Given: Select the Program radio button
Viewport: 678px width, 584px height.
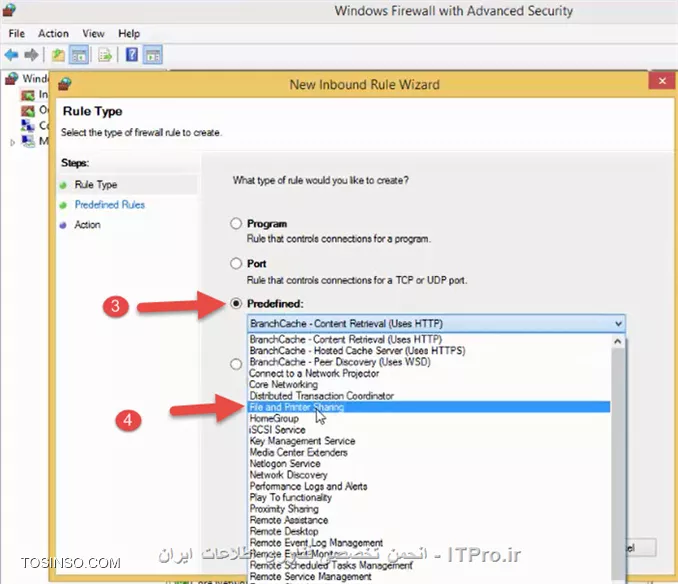Looking at the screenshot, I should [236, 223].
